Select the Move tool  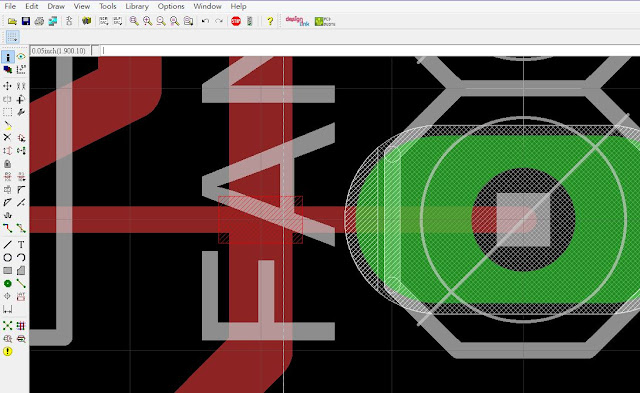[7, 86]
